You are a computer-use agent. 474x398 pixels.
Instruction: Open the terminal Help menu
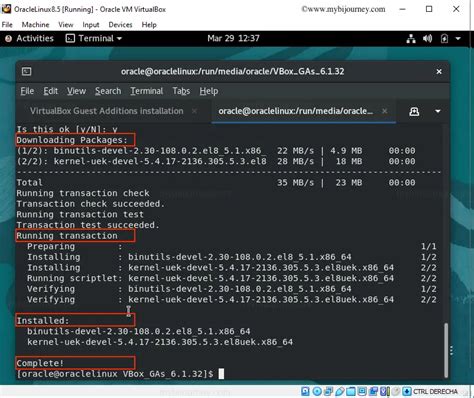point(209,91)
